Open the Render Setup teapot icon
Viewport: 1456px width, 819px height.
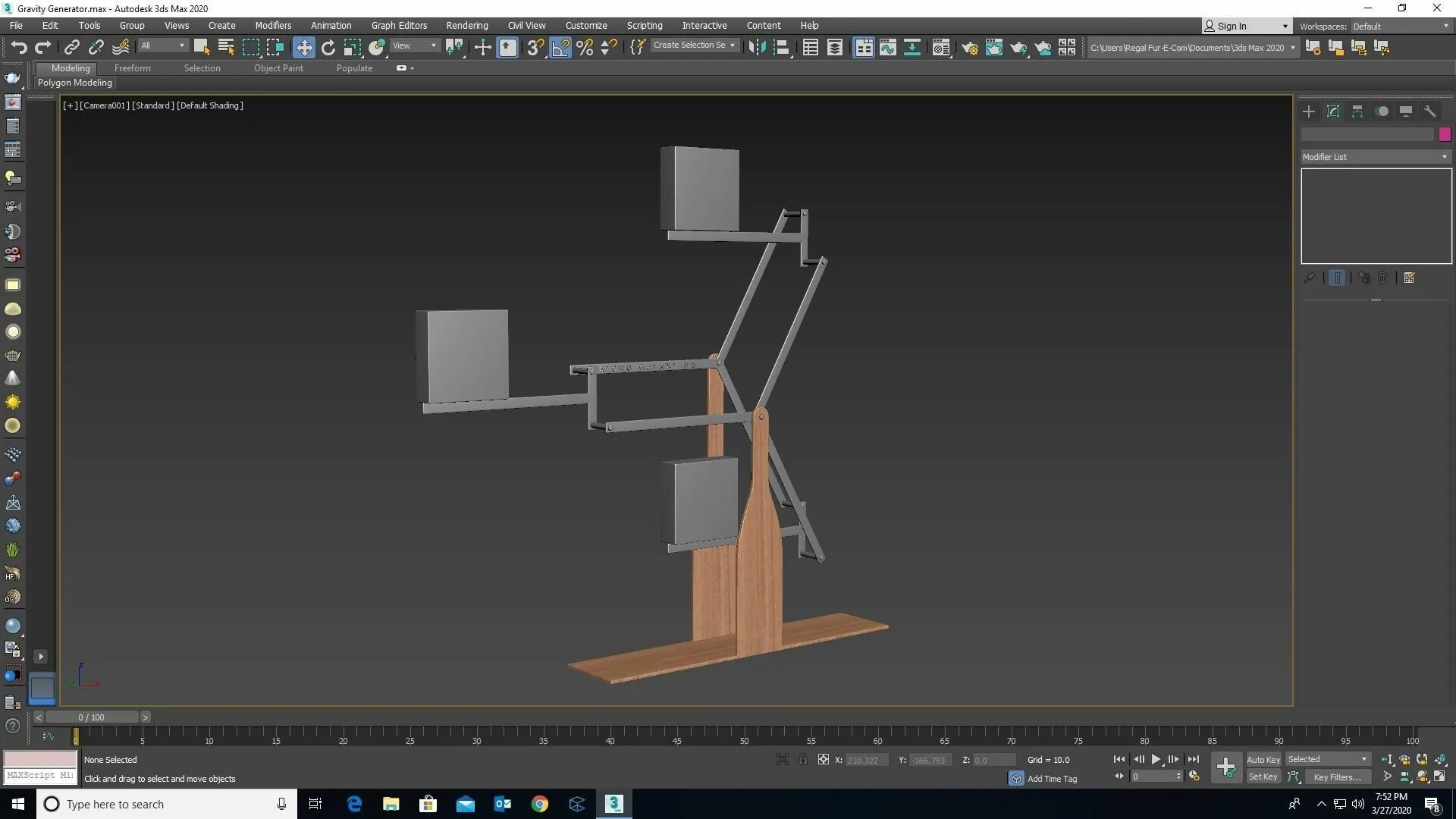tap(969, 48)
